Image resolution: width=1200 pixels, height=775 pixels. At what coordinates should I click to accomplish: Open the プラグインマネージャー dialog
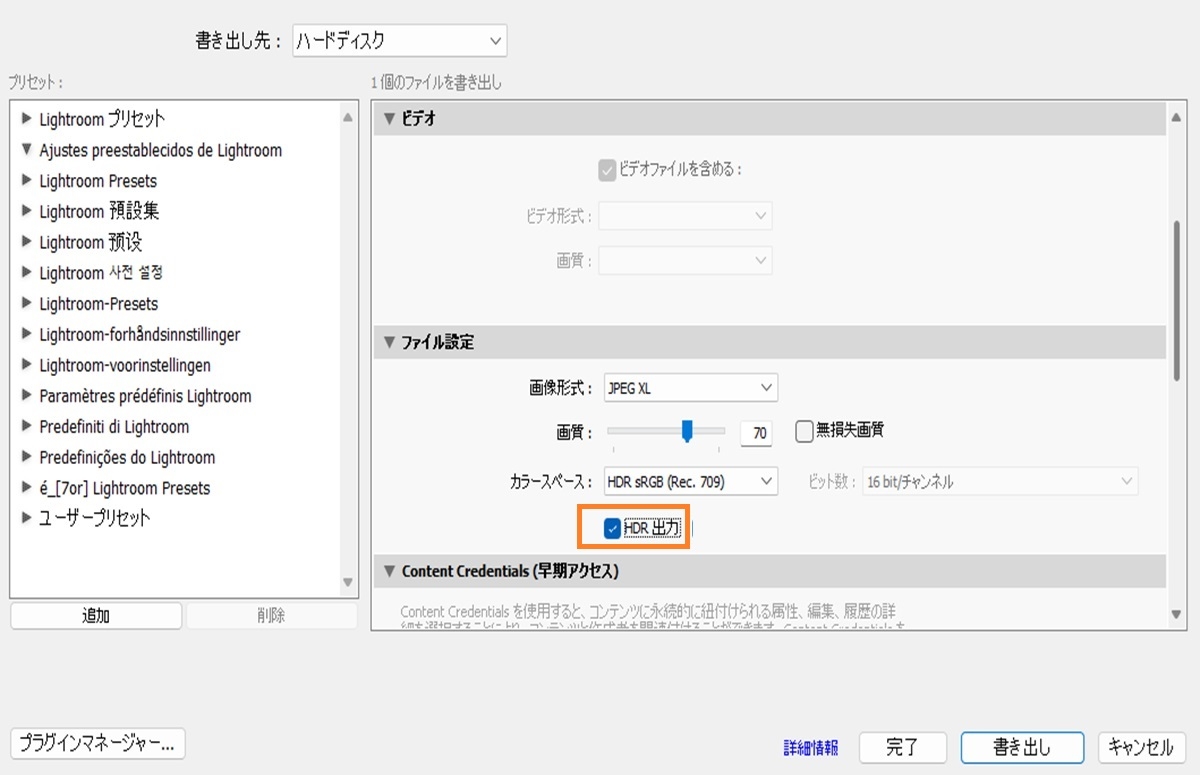(97, 743)
